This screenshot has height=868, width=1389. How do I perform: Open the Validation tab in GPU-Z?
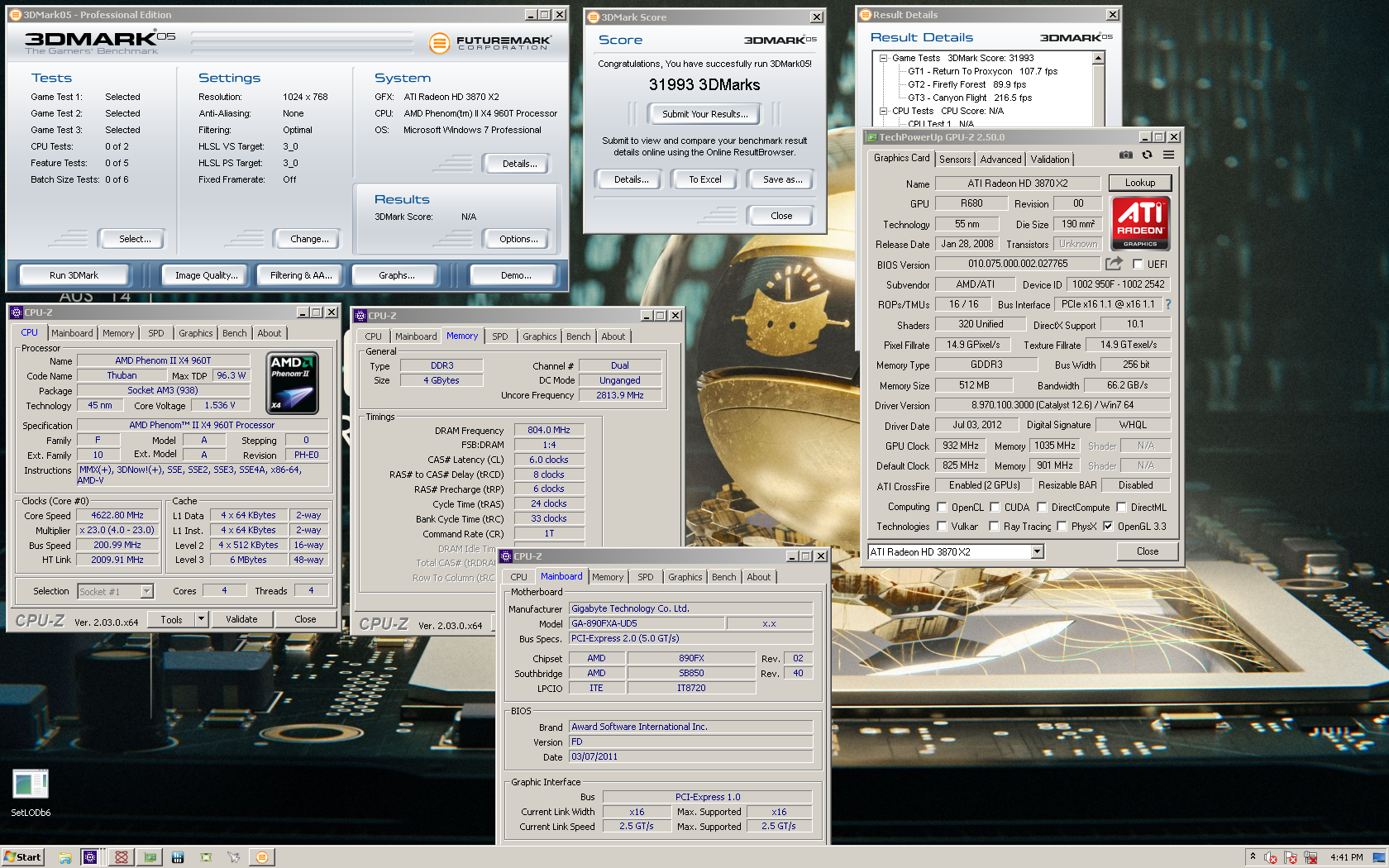(1049, 160)
